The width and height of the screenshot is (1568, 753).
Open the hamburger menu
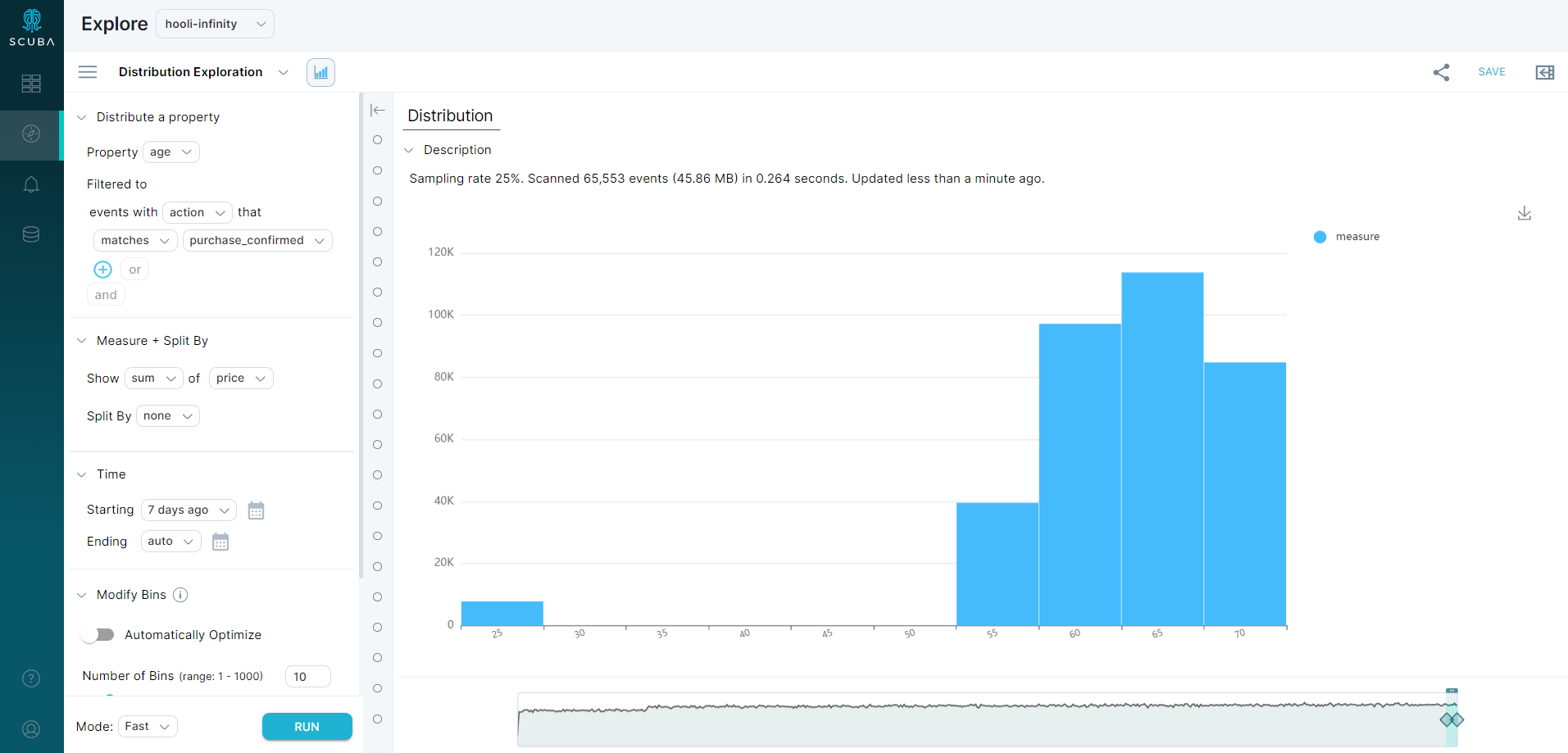coord(88,72)
